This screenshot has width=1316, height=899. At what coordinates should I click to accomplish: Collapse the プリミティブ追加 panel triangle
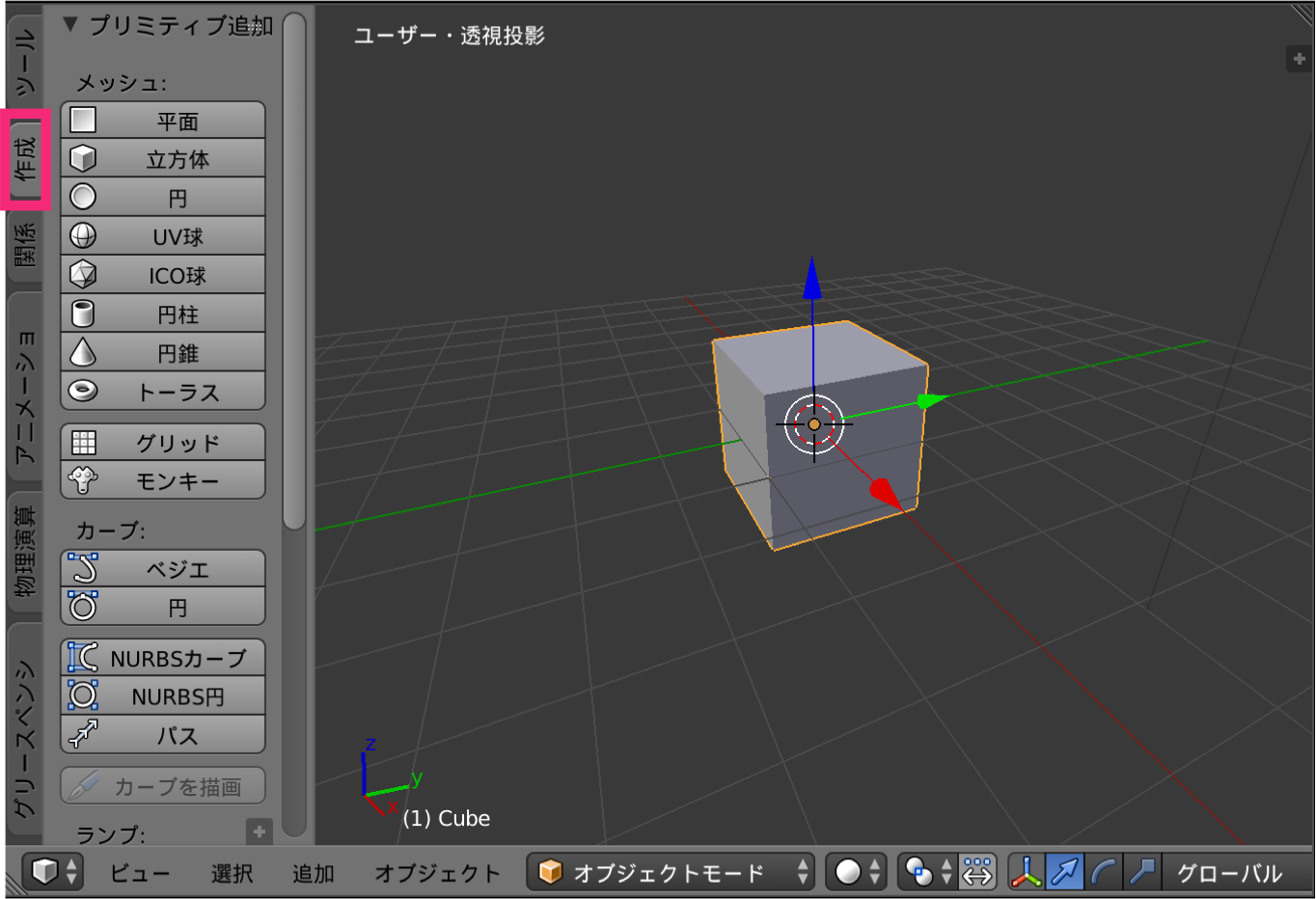tap(70, 25)
